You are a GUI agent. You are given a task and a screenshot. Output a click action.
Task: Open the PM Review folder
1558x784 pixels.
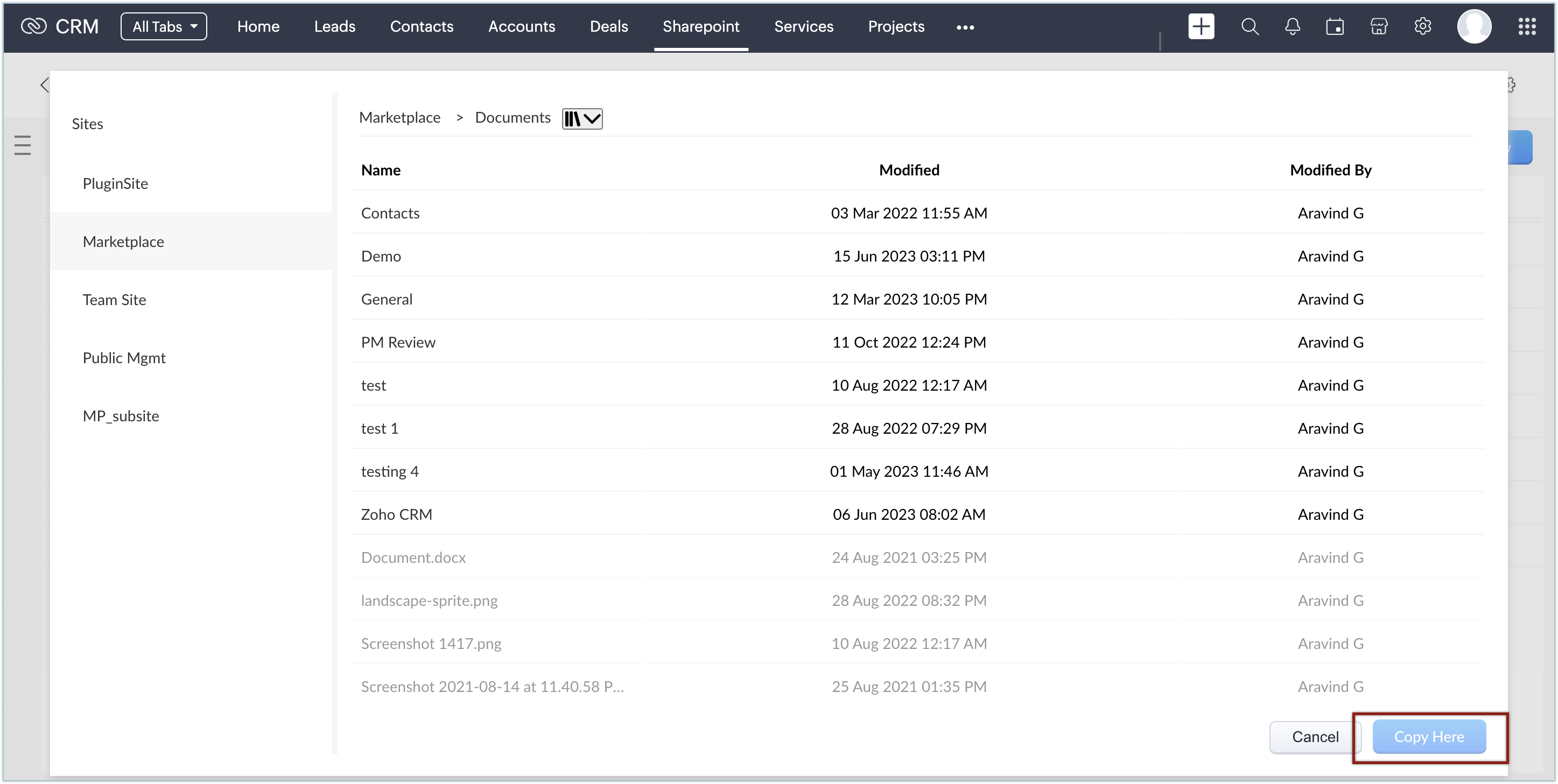click(398, 342)
